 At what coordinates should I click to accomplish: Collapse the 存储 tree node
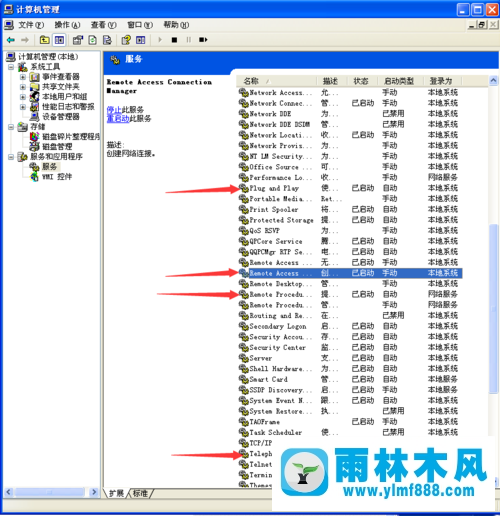click(x=11, y=127)
